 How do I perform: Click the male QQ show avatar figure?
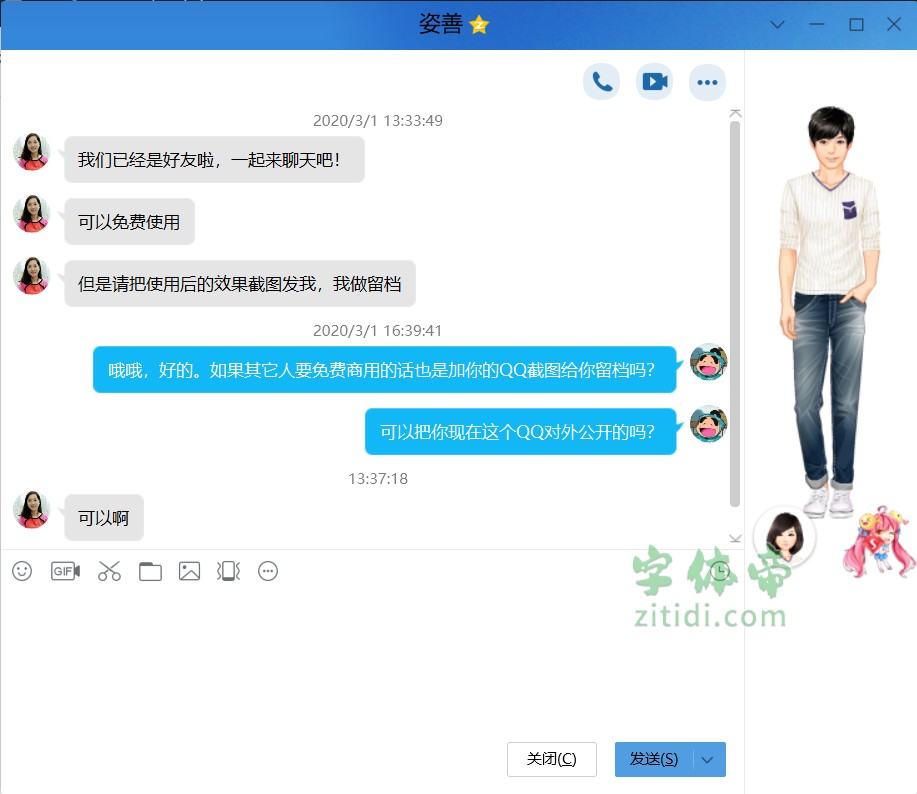click(x=829, y=310)
